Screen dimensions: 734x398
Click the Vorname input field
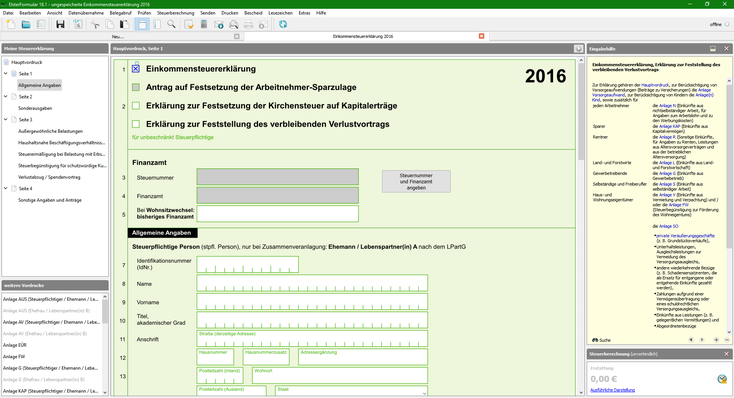pos(312,302)
